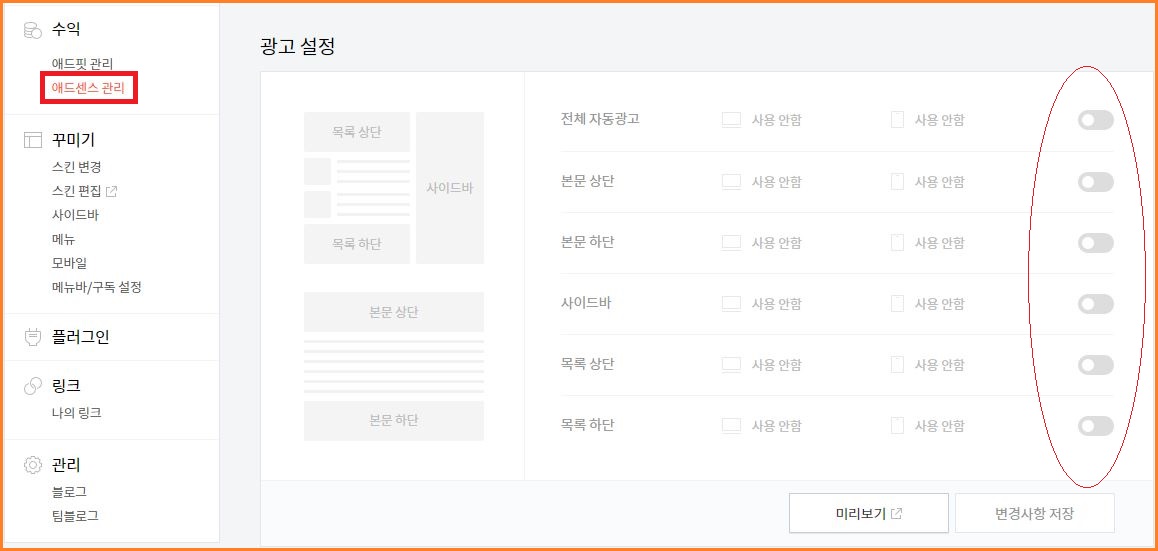
Task: Click 본문 하단 box in layout preview
Action: (394, 421)
